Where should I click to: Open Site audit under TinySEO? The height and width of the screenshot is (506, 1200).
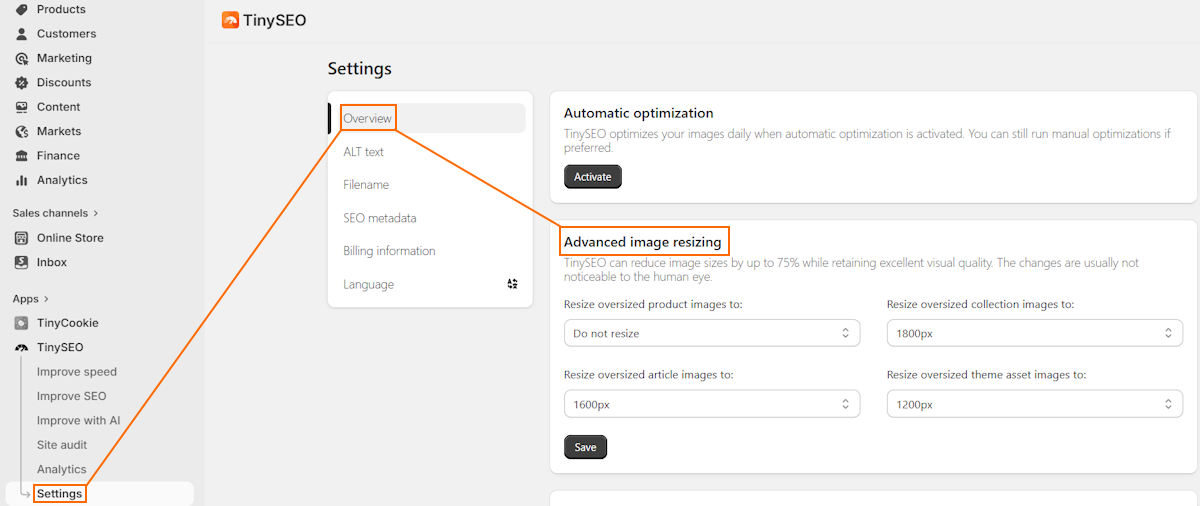tap(62, 445)
